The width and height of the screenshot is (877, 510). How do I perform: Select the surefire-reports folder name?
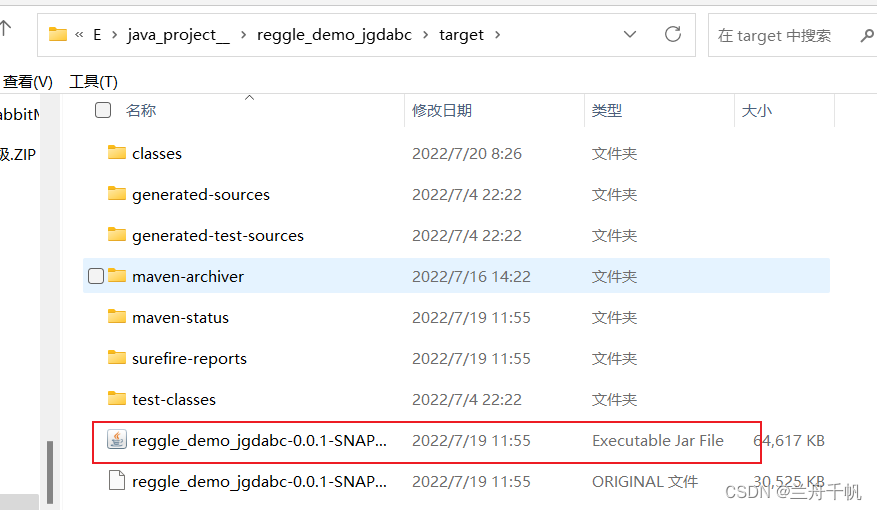190,358
